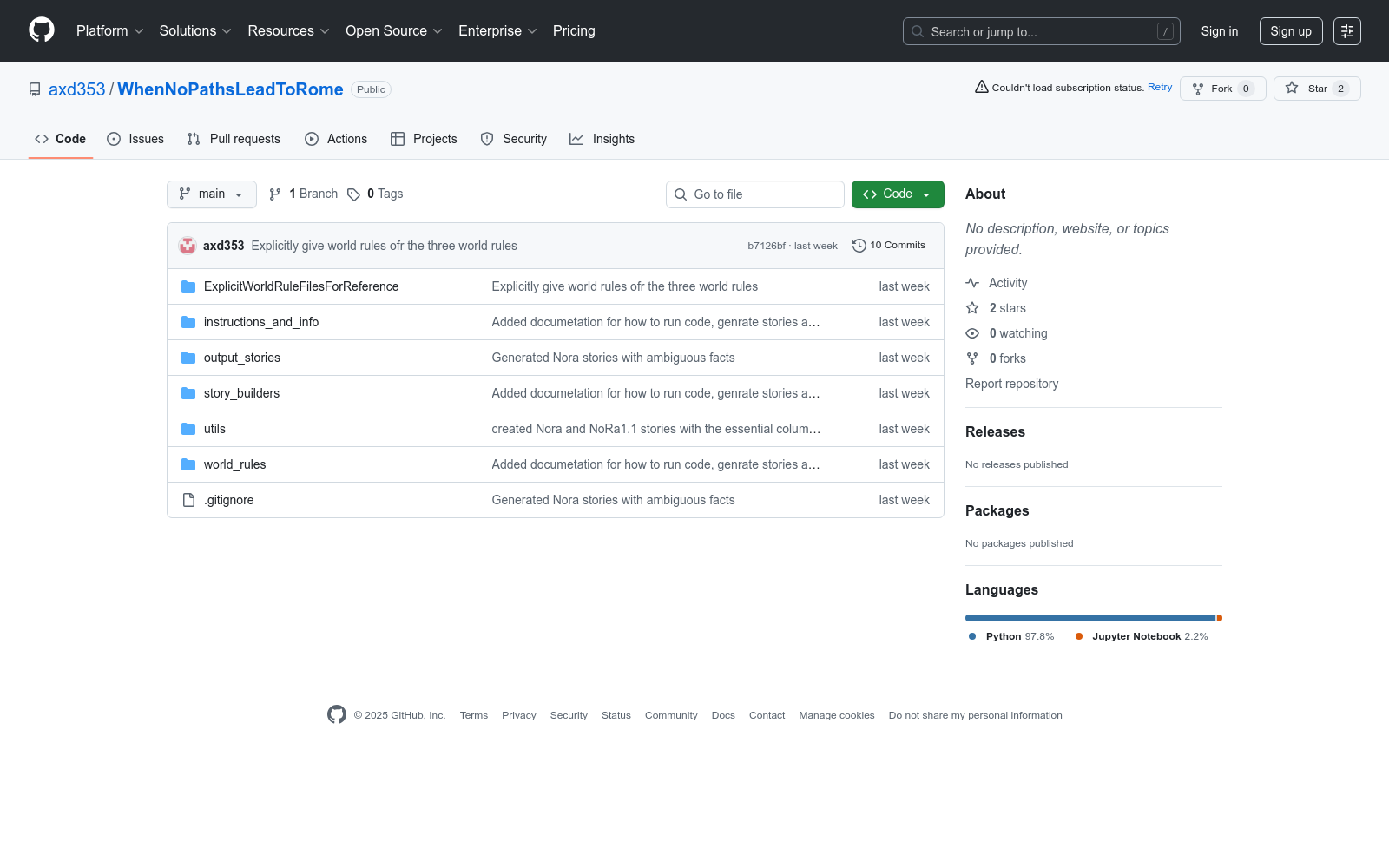The width and height of the screenshot is (1389, 868).
Task: Click the folder icon for instructions_and_info
Action: 188,322
